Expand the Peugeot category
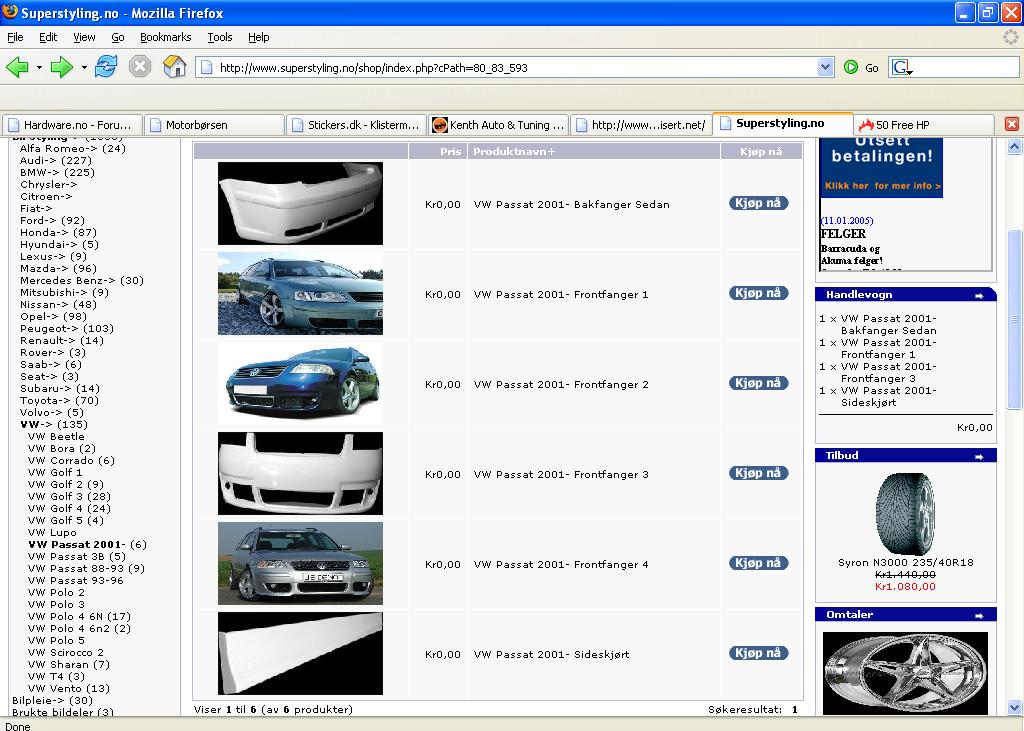This screenshot has width=1024, height=731. pos(67,329)
